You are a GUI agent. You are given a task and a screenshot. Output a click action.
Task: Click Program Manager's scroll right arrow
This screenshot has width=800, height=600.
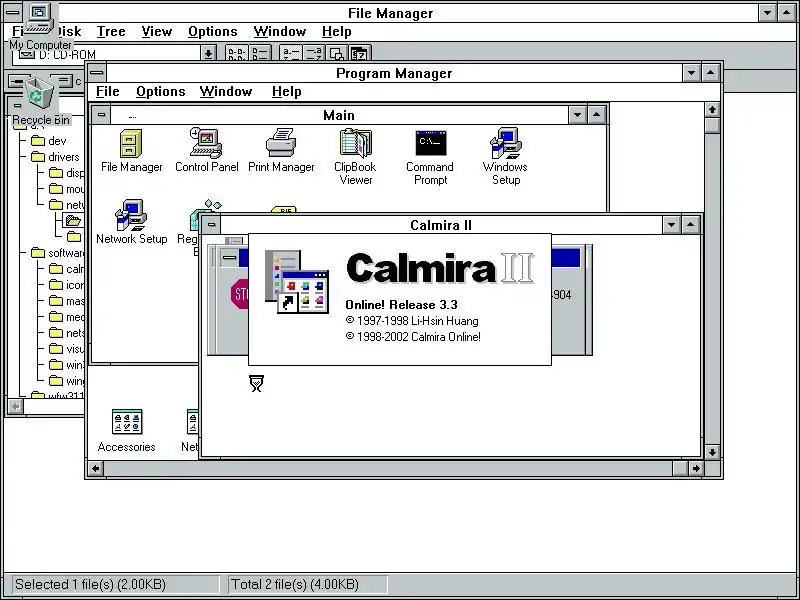[695, 468]
